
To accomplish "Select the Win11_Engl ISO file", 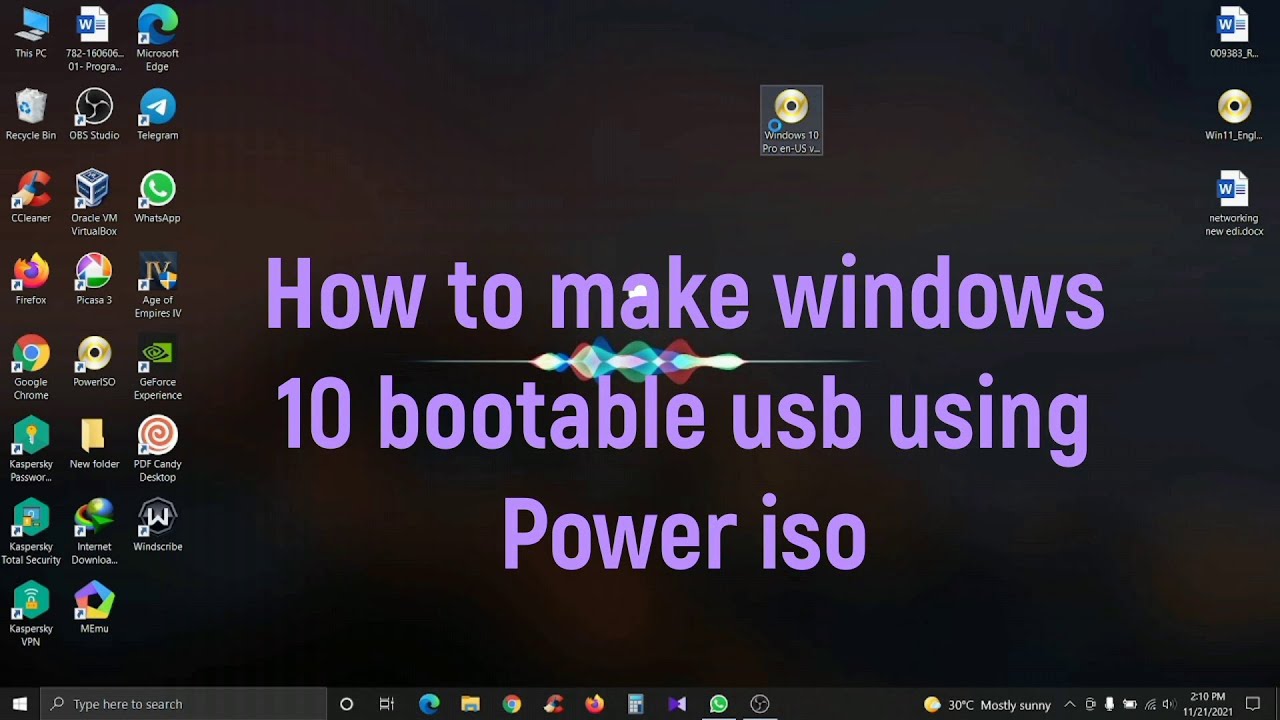I will click(1234, 115).
